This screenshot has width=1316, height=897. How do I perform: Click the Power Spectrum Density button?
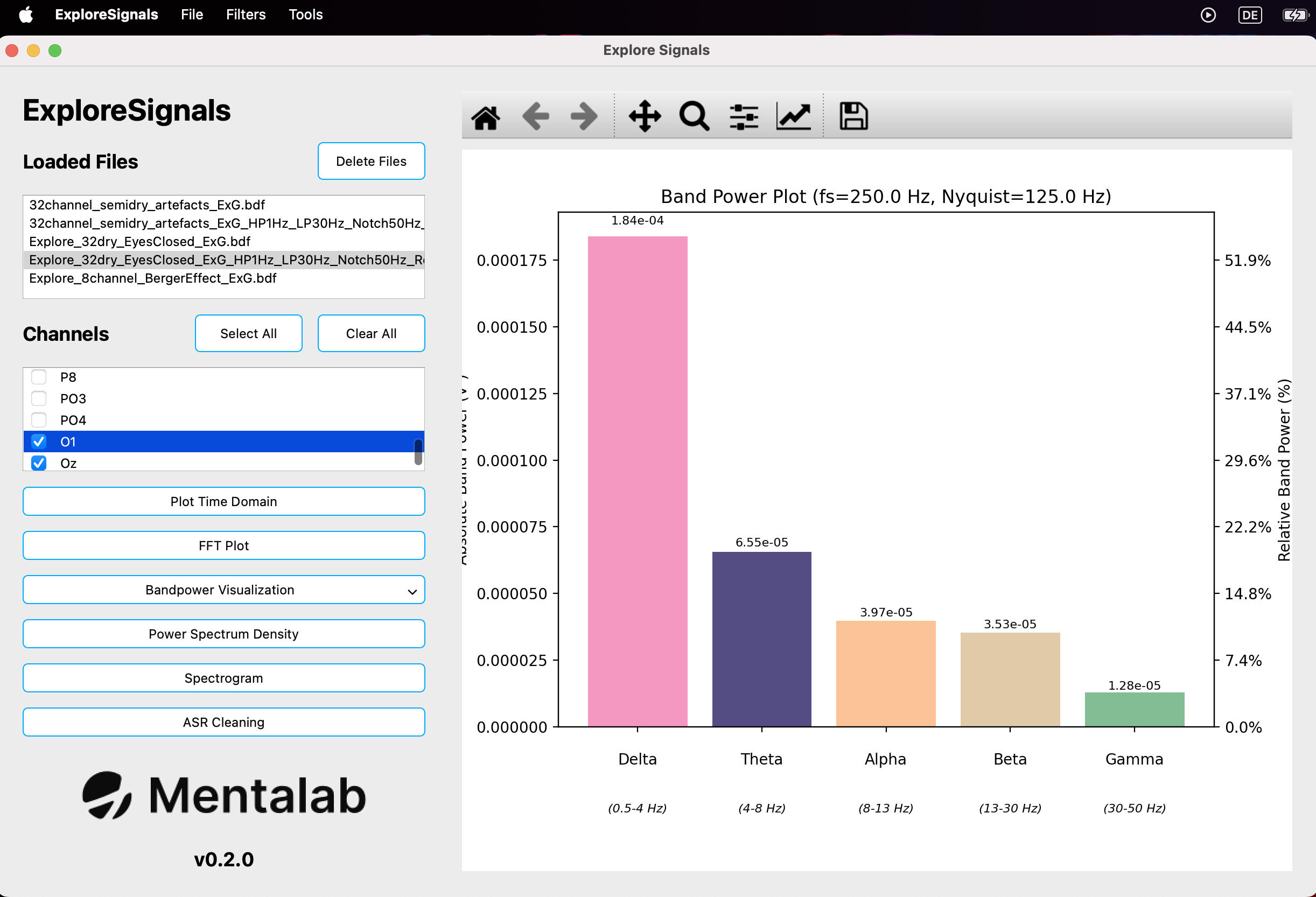pos(223,634)
